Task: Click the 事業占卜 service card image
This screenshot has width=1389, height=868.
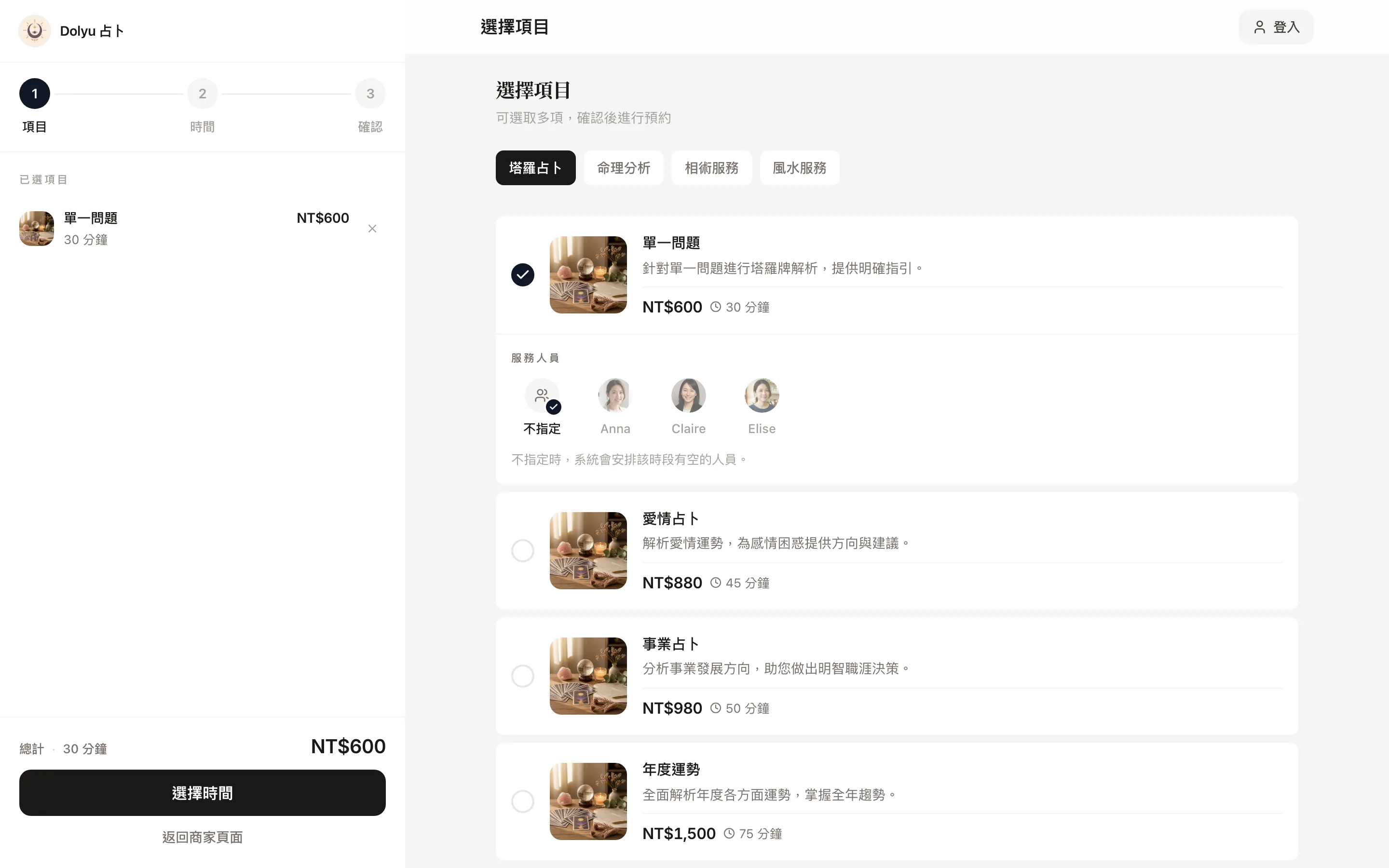Action: coord(588,676)
